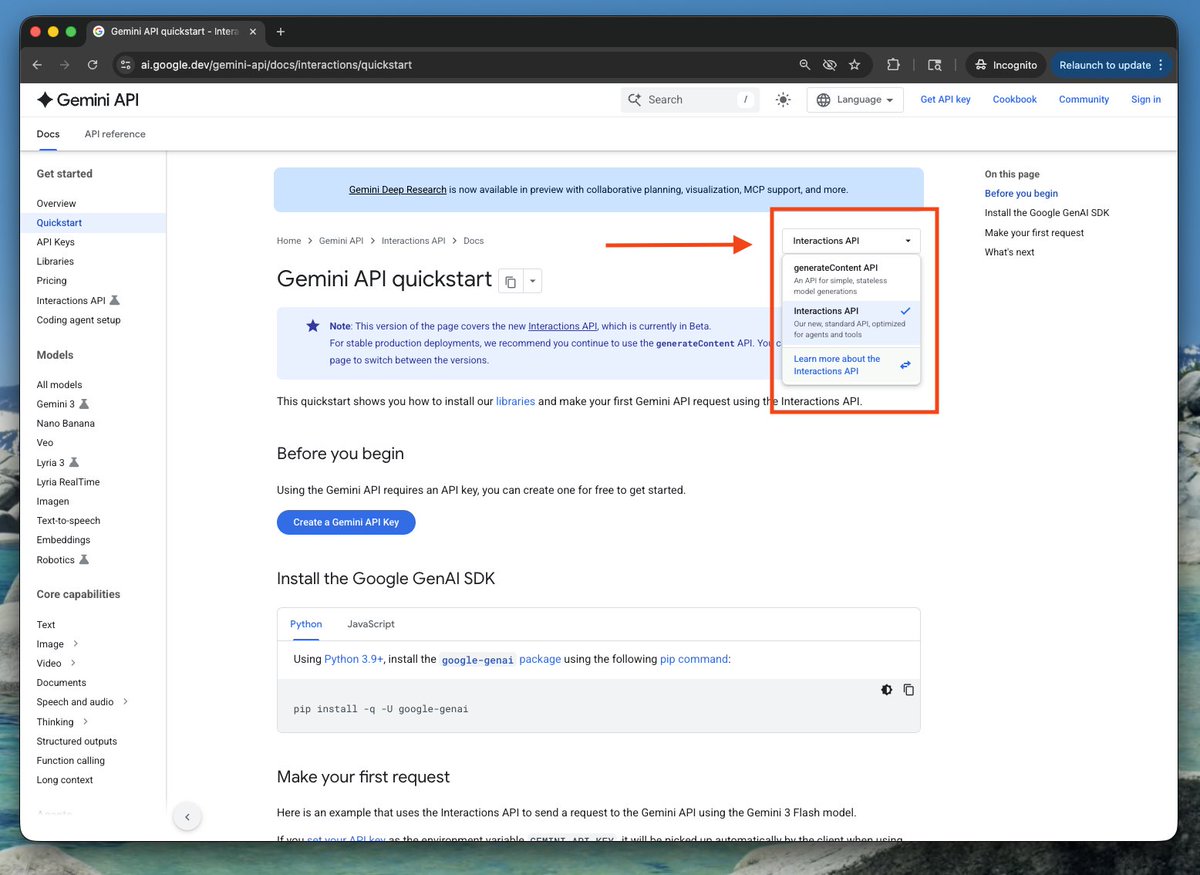
Task: Open the Gemini Deep Research link
Action: click(398, 189)
